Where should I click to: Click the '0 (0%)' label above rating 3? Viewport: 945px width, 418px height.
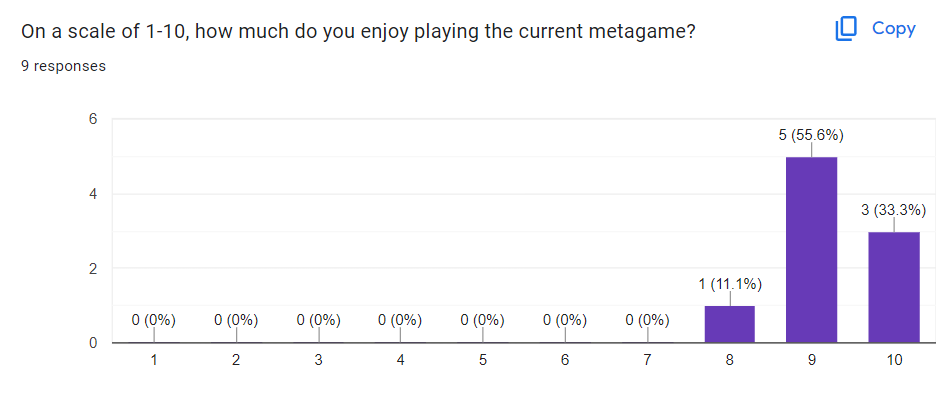pos(318,321)
